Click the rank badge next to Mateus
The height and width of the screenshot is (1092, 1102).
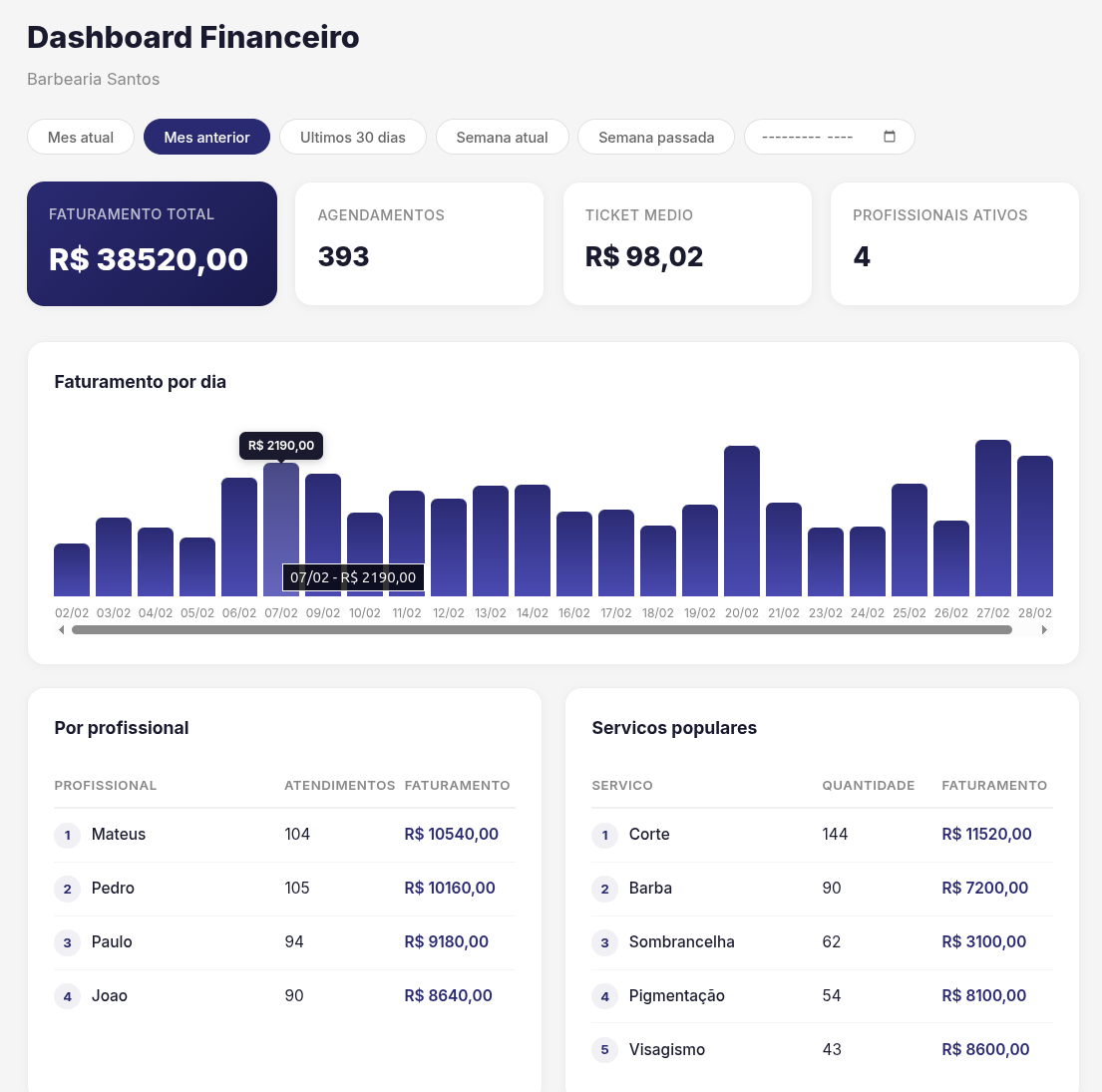coord(67,835)
